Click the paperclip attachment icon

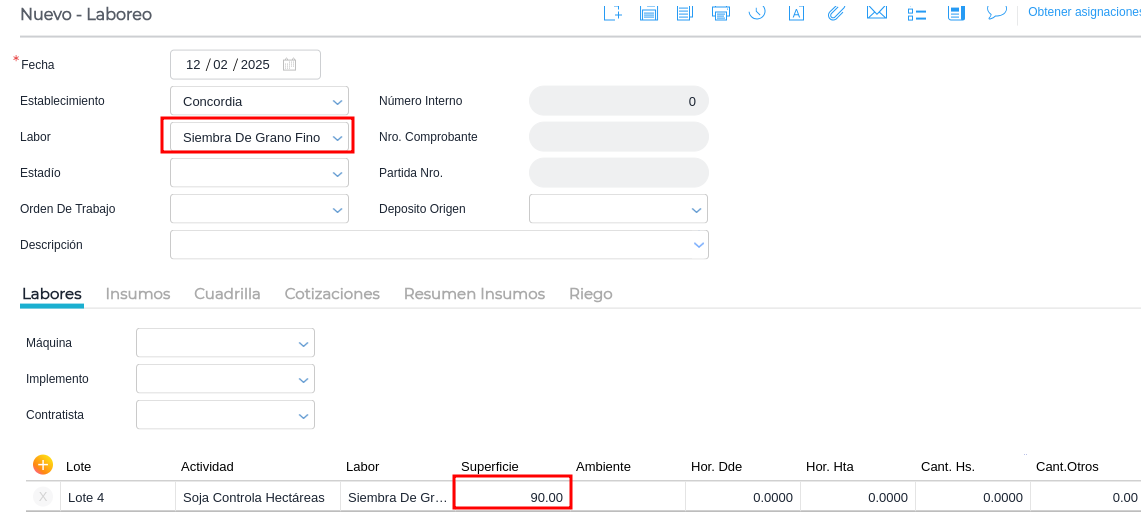(837, 13)
